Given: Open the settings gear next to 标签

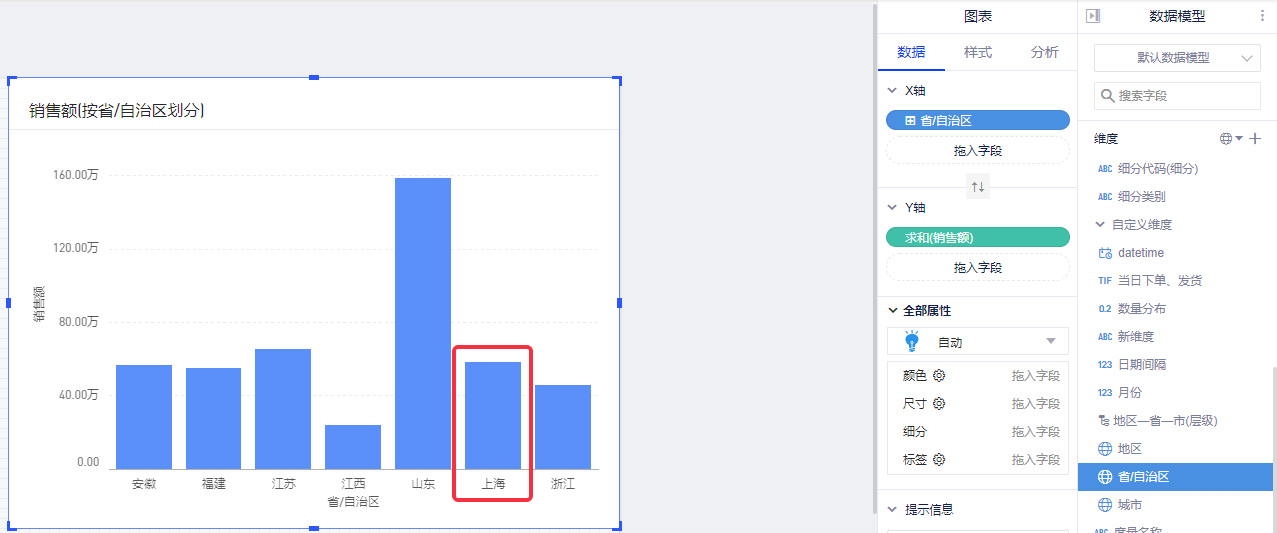Looking at the screenshot, I should pos(939,460).
